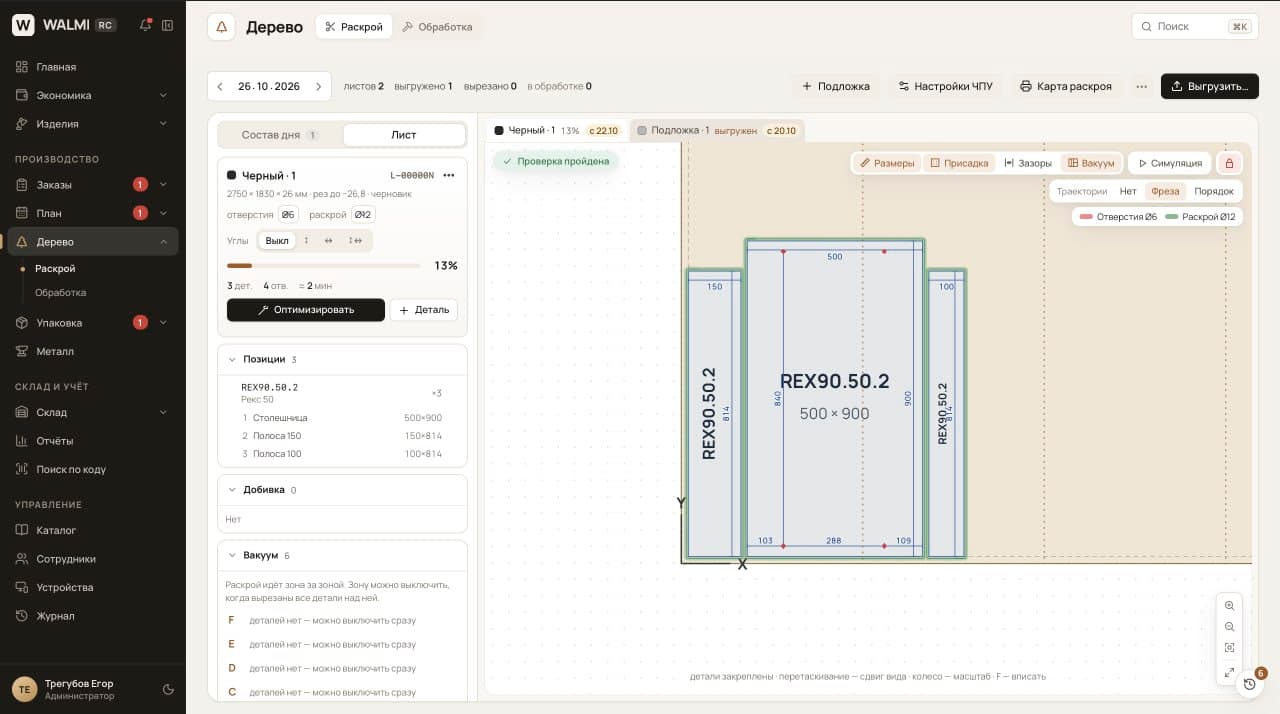Expand the Склад sidebar section
This screenshot has width=1280, height=714.
(92, 412)
